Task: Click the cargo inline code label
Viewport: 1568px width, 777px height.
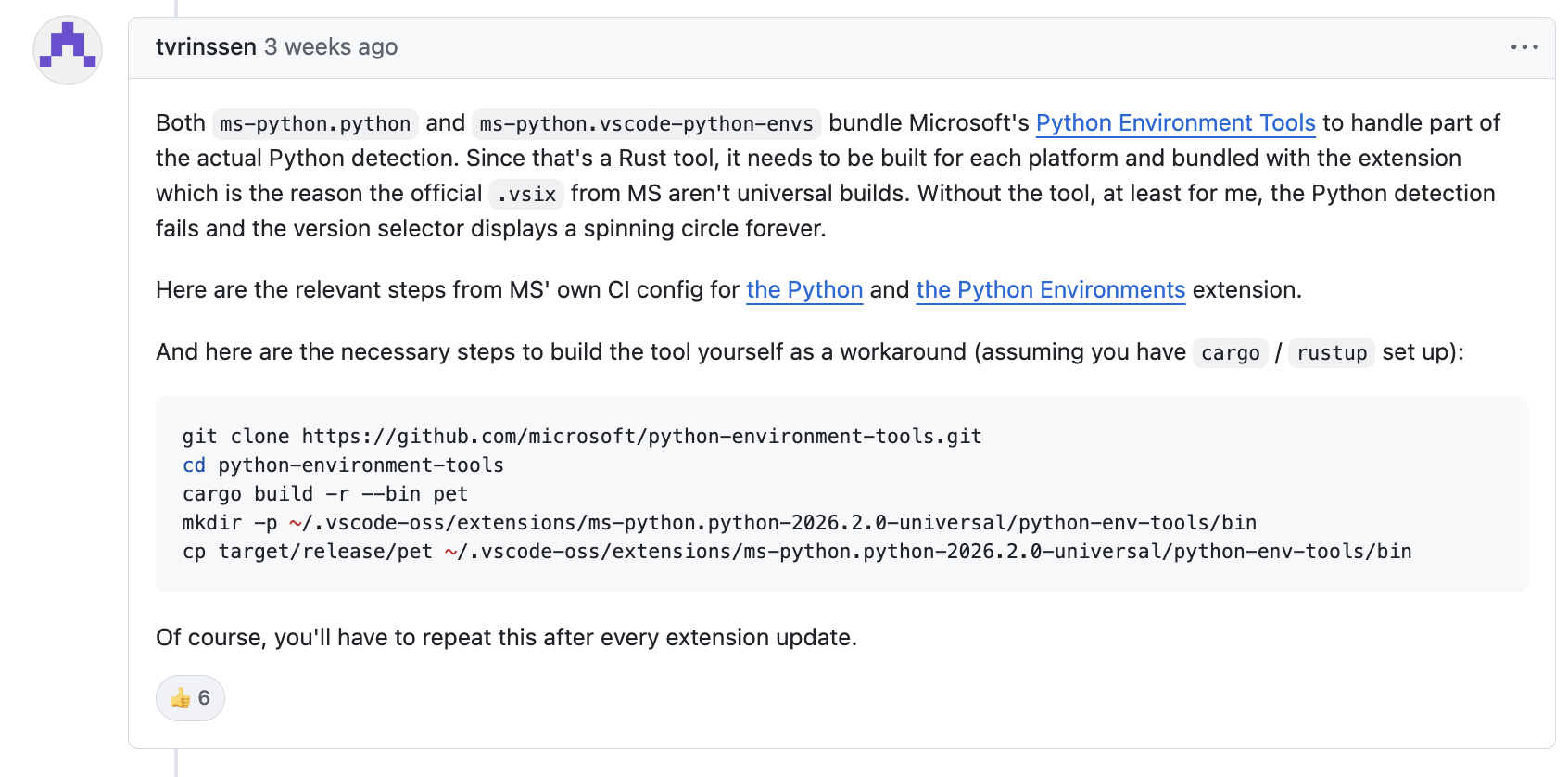Action: click(x=1230, y=352)
